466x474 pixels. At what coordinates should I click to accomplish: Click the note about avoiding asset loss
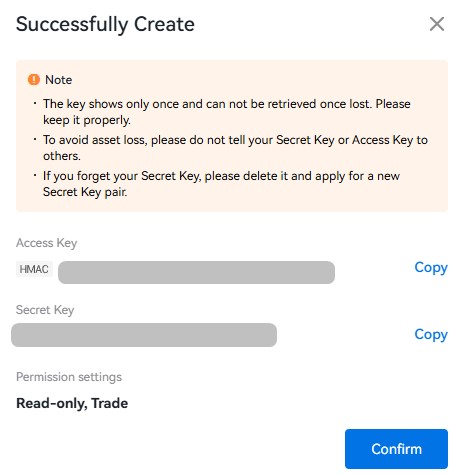(235, 148)
